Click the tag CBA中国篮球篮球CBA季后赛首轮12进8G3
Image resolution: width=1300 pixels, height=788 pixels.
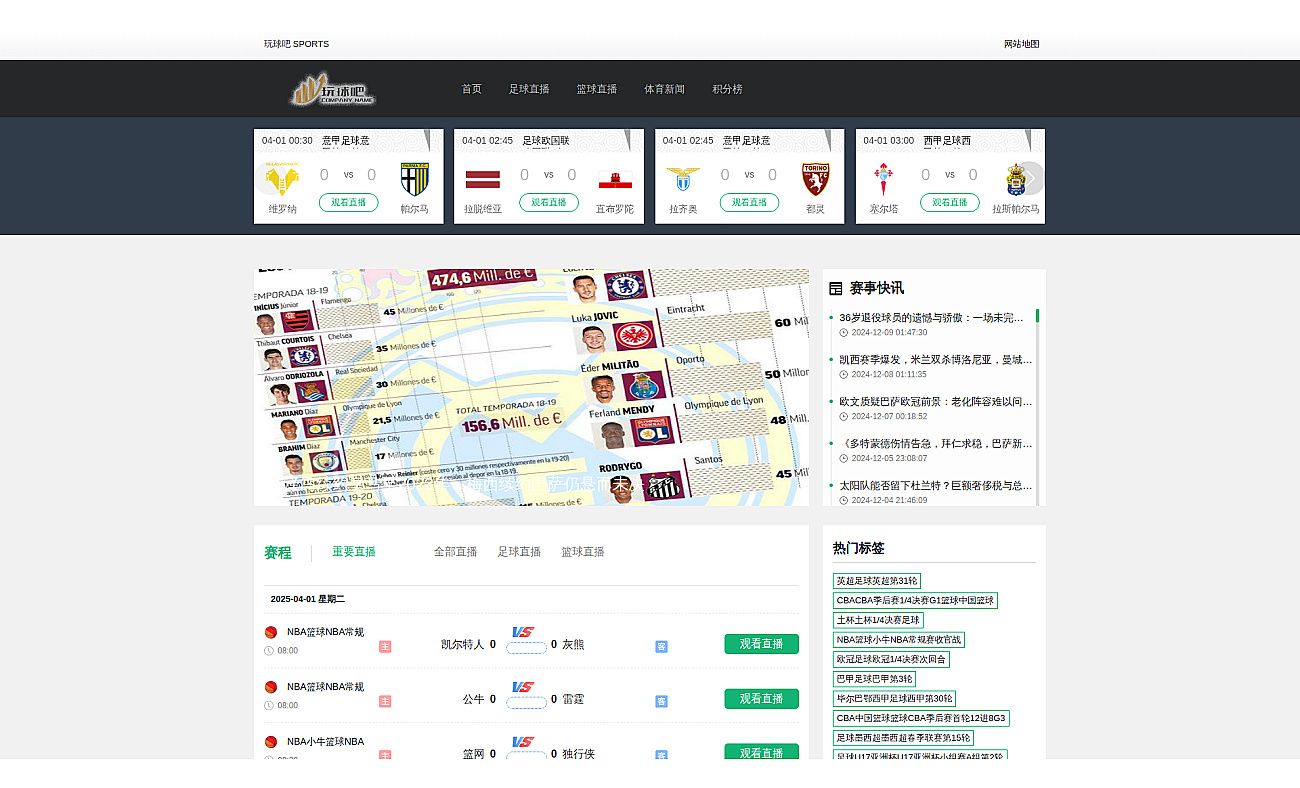pyautogui.click(x=921, y=718)
